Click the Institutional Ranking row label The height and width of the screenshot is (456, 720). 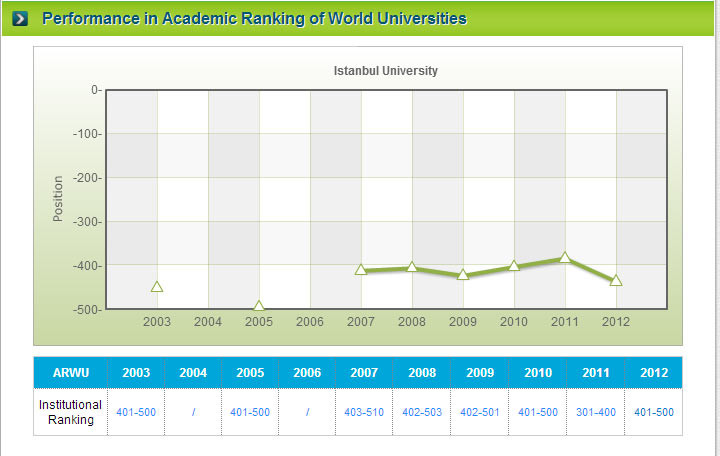pos(70,412)
